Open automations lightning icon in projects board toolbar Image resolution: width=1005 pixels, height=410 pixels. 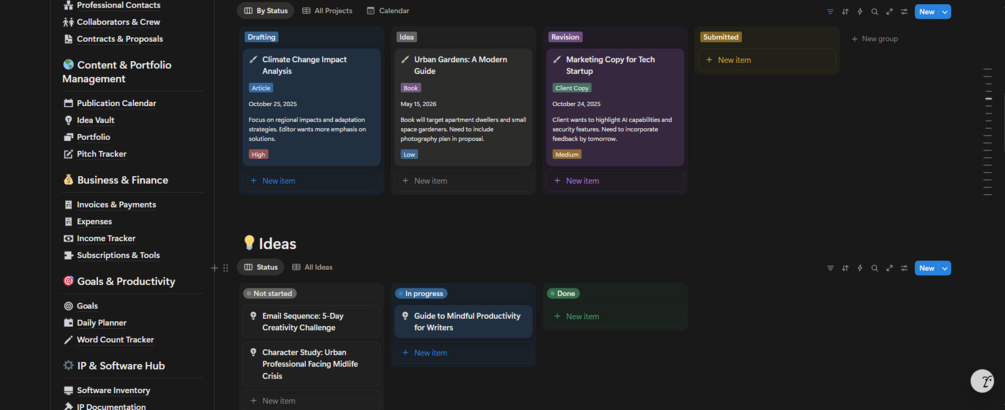point(860,12)
